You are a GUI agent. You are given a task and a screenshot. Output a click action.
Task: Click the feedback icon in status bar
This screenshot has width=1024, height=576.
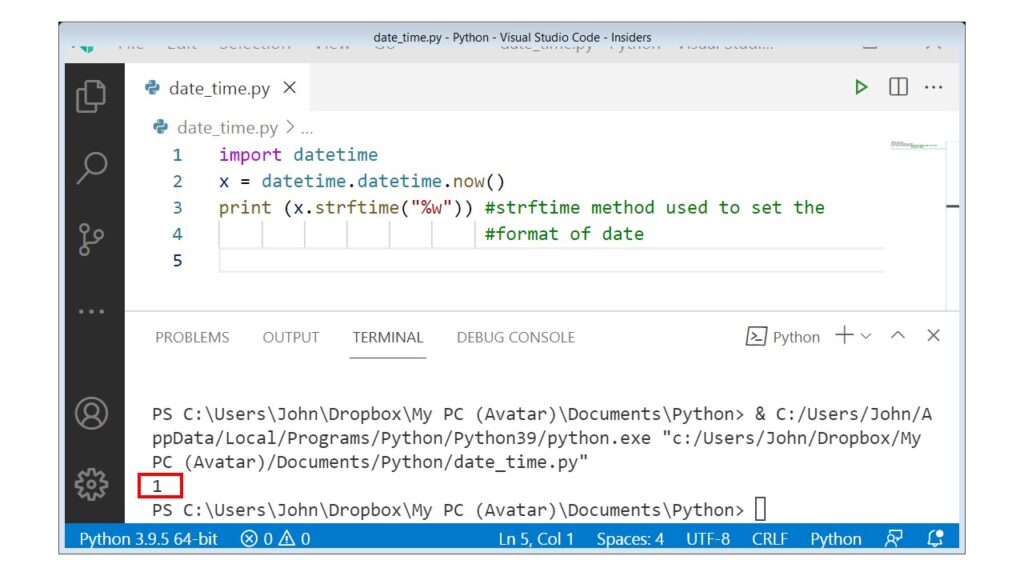(893, 538)
